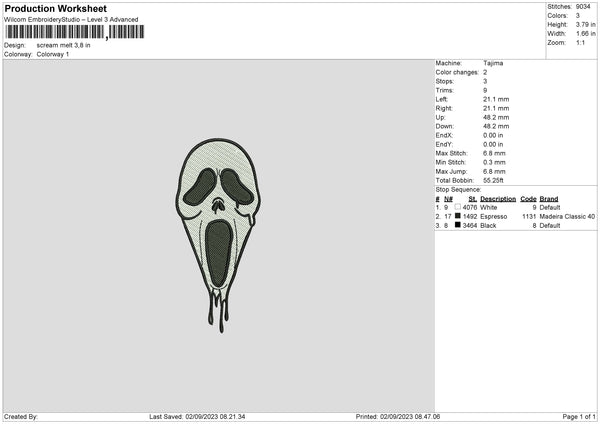Click the barcode image
Viewport: 600px width, 424px height.
click(75, 32)
